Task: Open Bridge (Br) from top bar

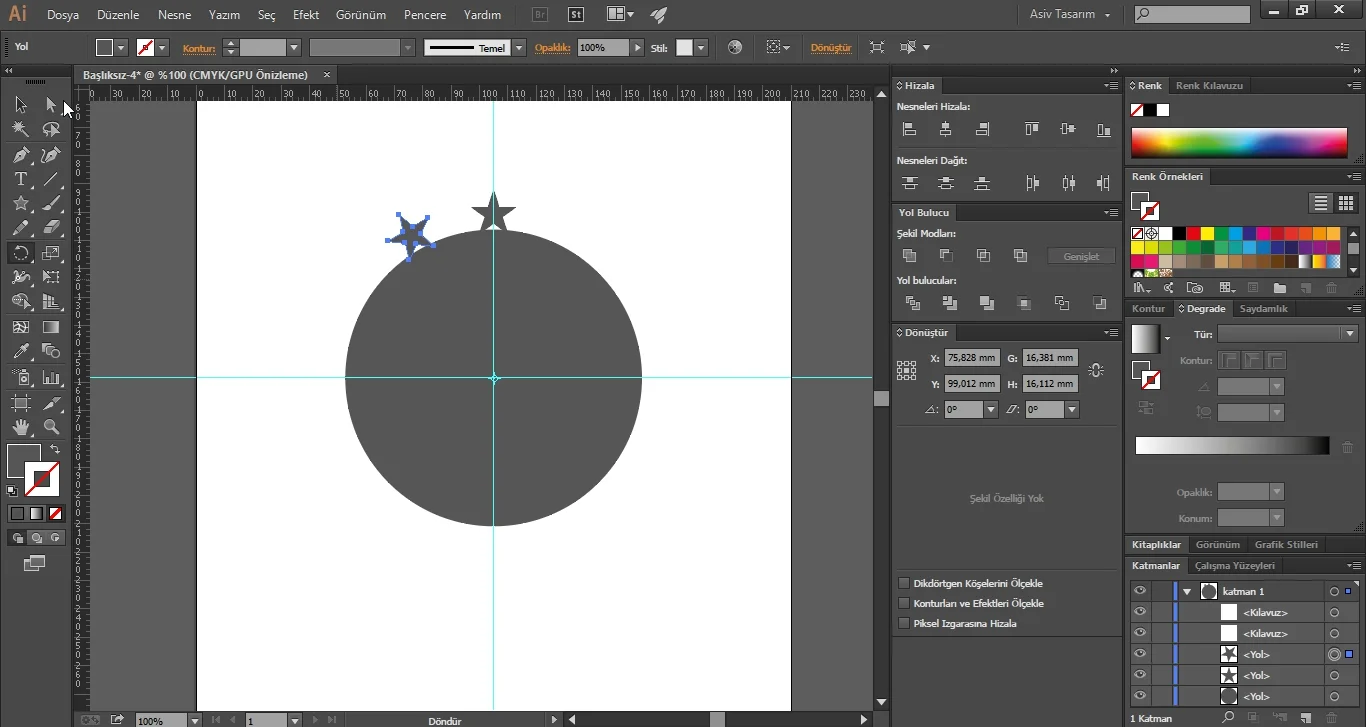Action: click(540, 15)
